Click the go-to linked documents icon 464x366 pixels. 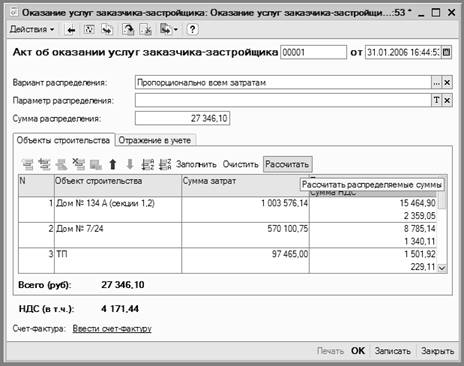pyautogui.click(x=107, y=30)
